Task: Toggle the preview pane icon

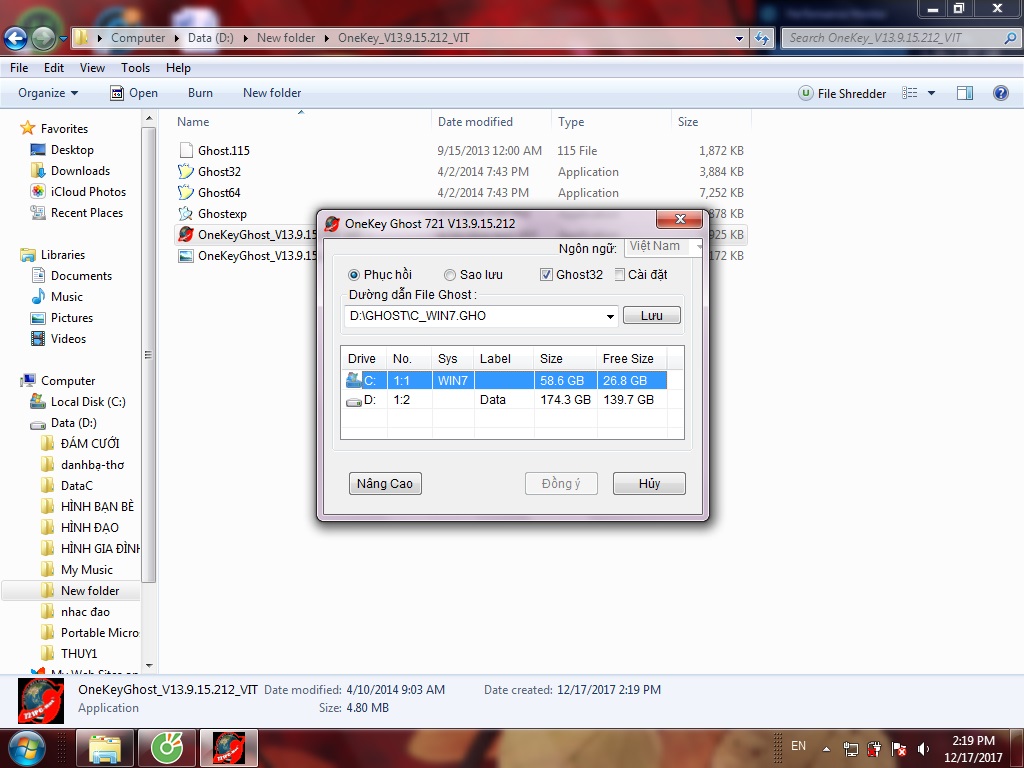Action: [964, 93]
